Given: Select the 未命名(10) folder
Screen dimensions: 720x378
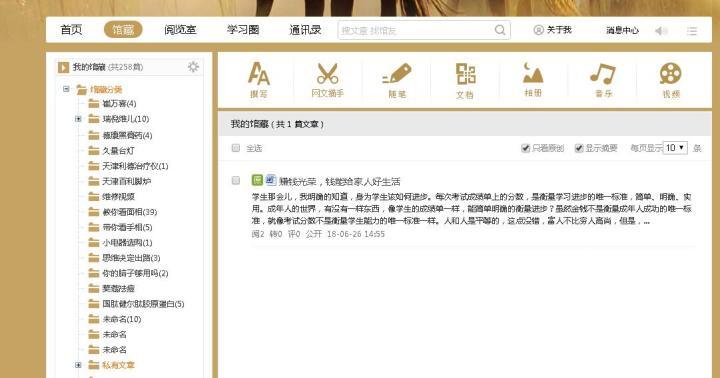Looking at the screenshot, I should [122, 319].
